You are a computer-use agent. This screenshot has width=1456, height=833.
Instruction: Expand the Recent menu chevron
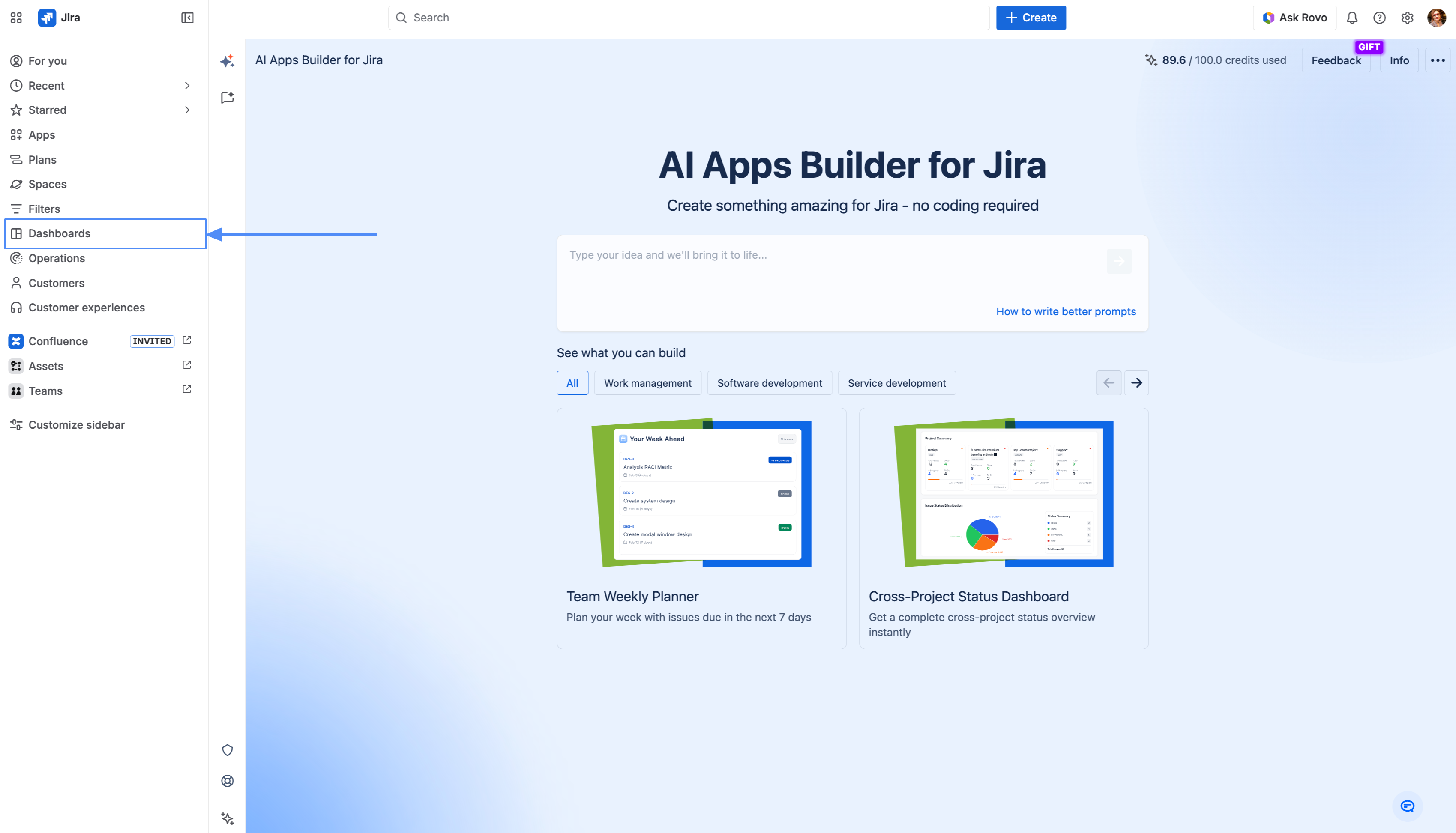(x=186, y=86)
